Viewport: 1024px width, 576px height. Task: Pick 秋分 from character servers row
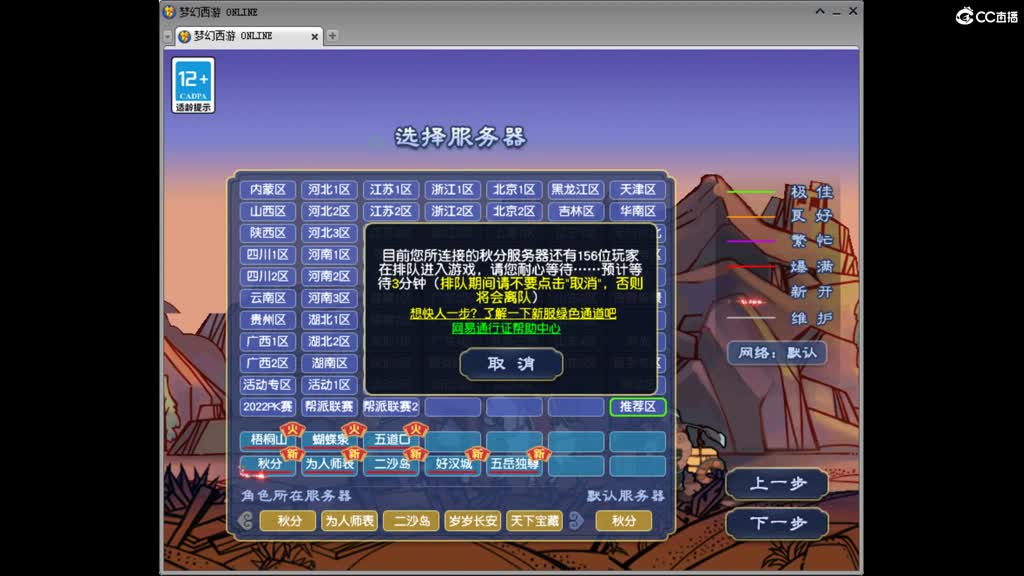click(x=288, y=521)
